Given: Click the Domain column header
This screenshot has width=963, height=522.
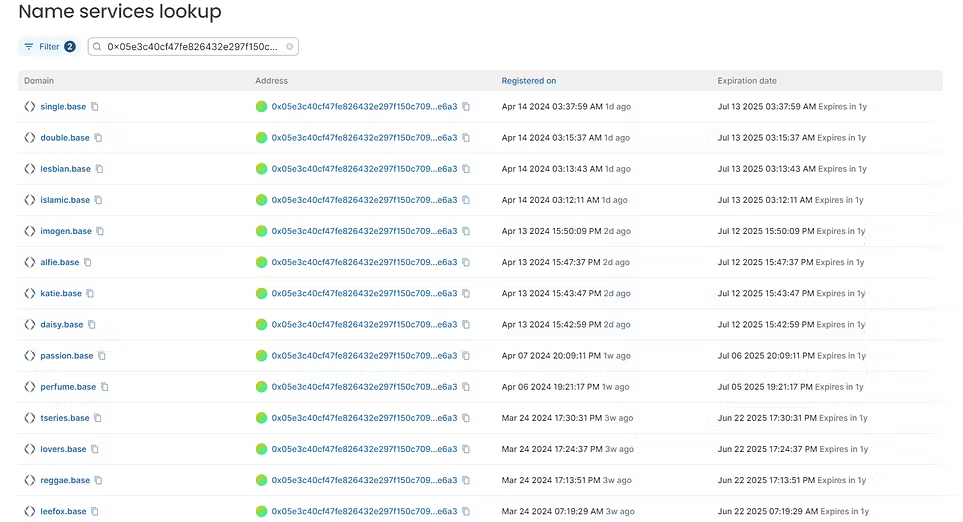Looking at the screenshot, I should click(39, 80).
